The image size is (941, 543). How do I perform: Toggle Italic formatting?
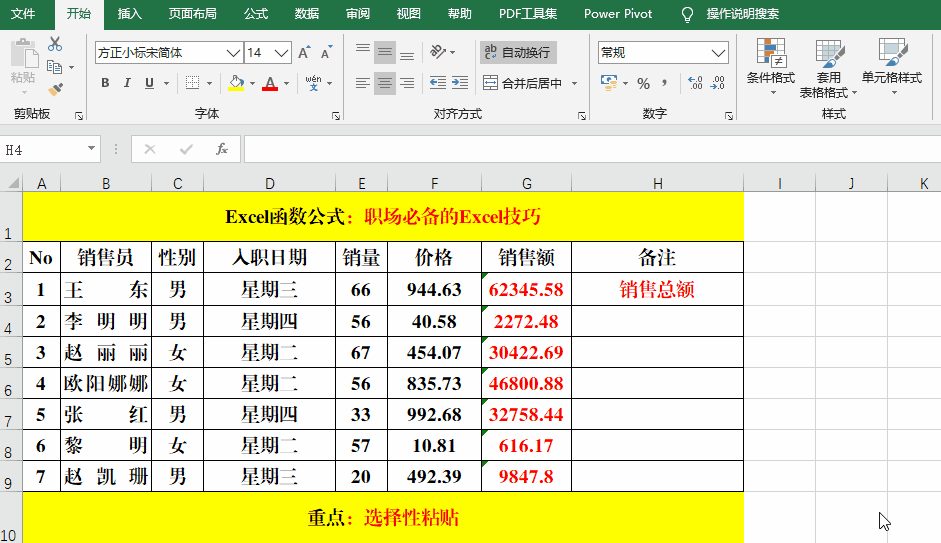127,83
